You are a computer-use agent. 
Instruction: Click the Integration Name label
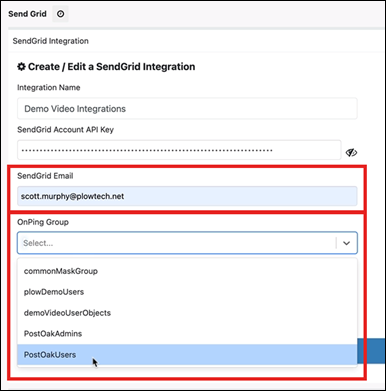(49, 88)
